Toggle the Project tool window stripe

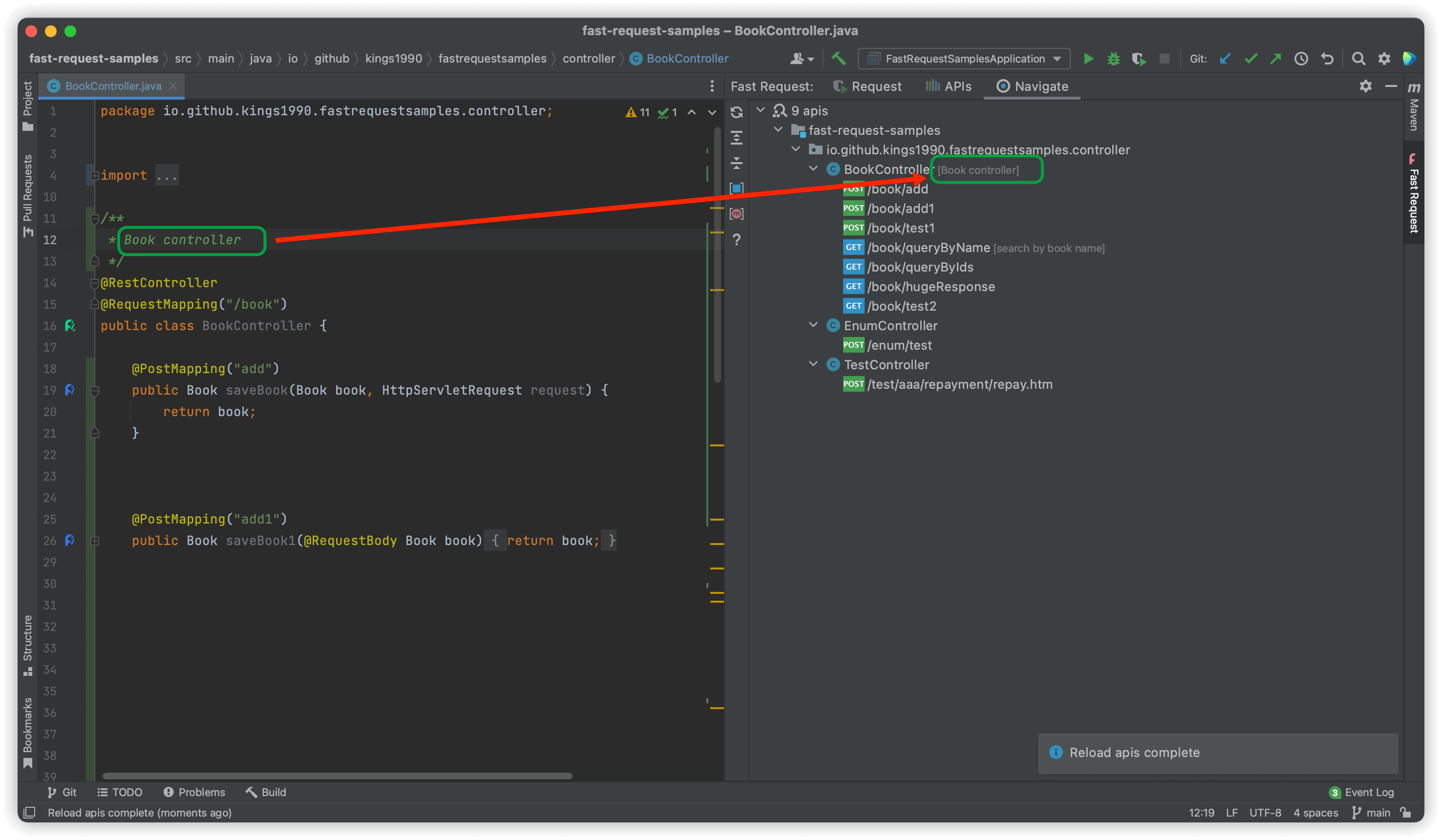27,106
